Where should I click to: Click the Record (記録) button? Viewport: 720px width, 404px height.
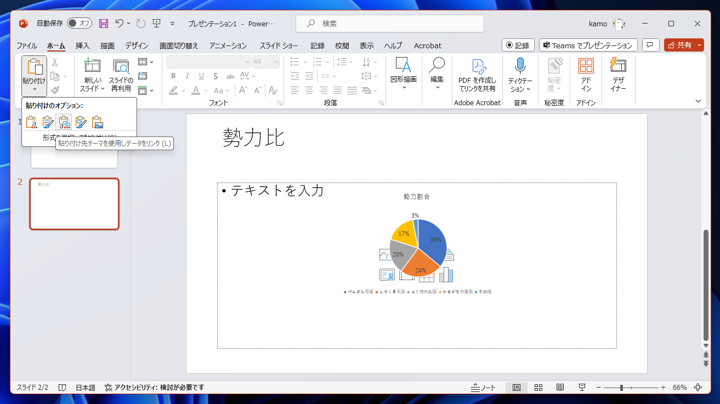[x=518, y=45]
